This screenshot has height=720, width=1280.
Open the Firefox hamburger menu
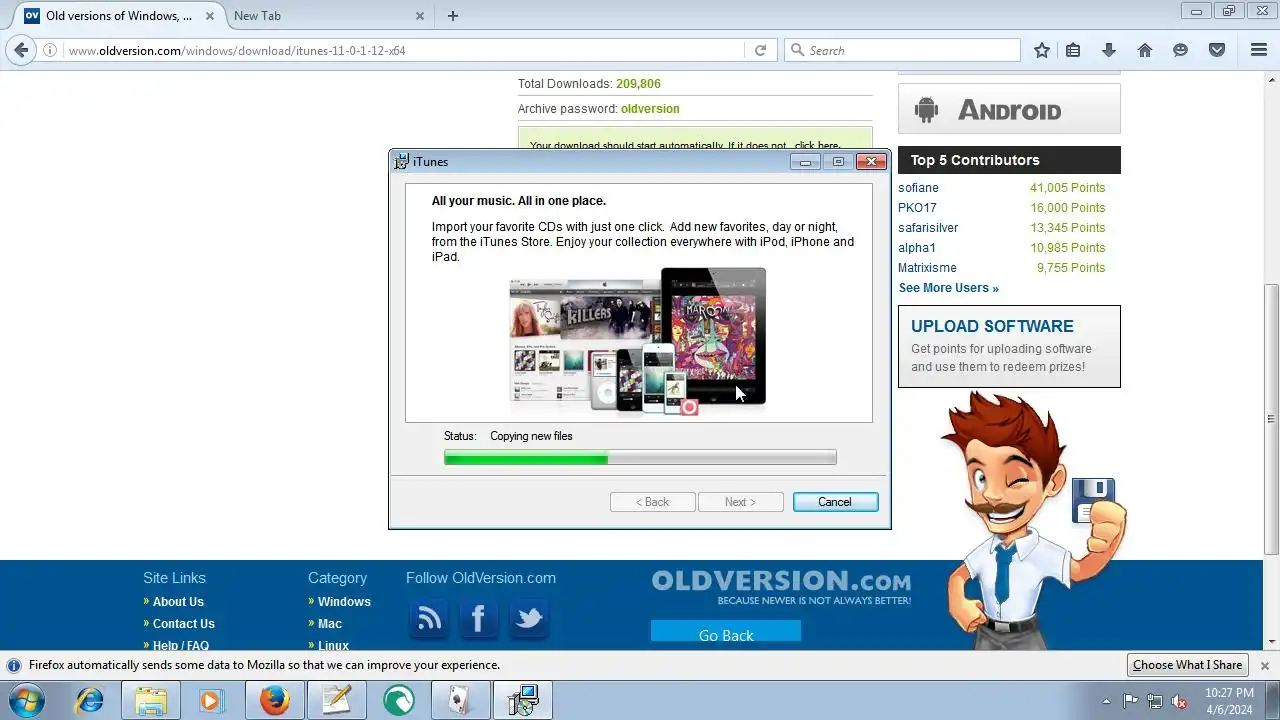[x=1259, y=50]
